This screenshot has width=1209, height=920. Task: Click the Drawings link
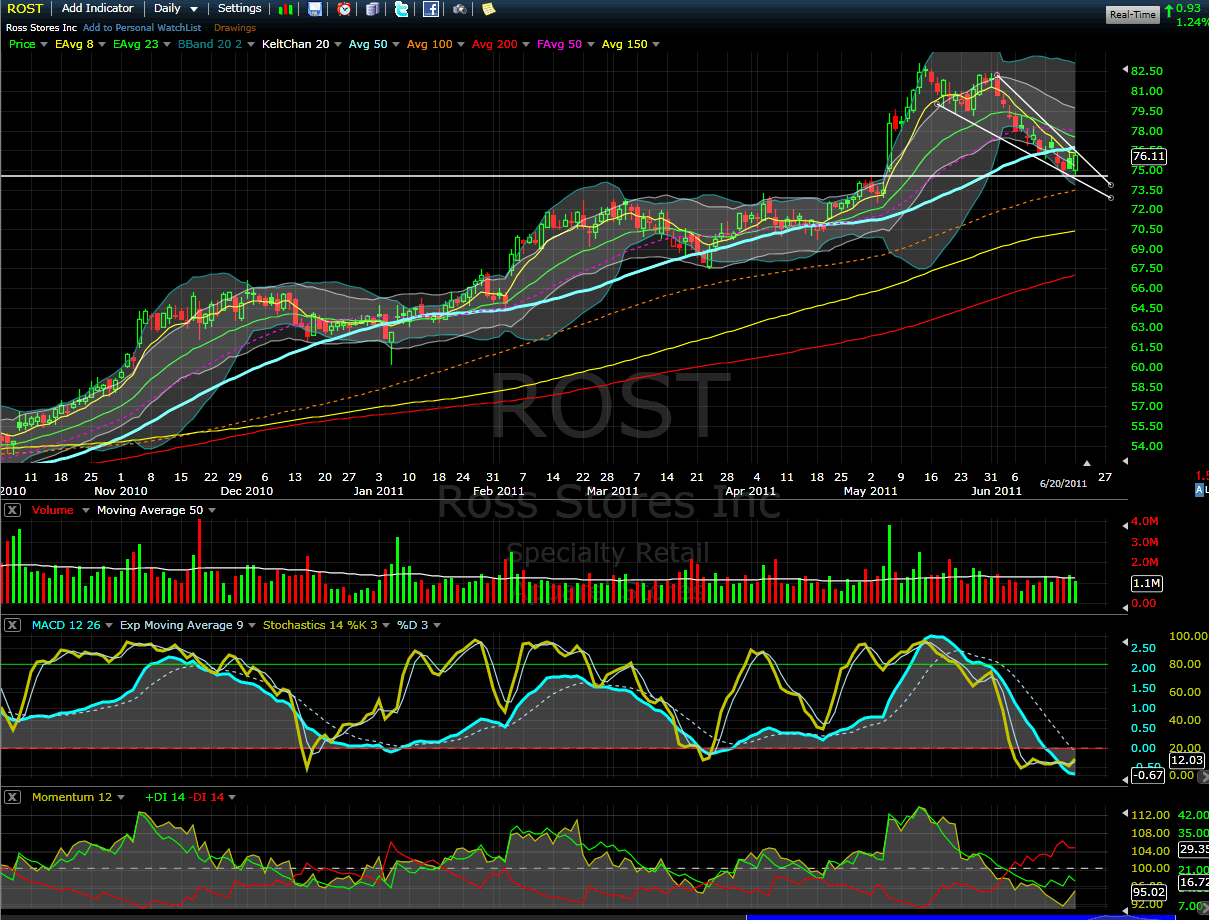click(235, 28)
